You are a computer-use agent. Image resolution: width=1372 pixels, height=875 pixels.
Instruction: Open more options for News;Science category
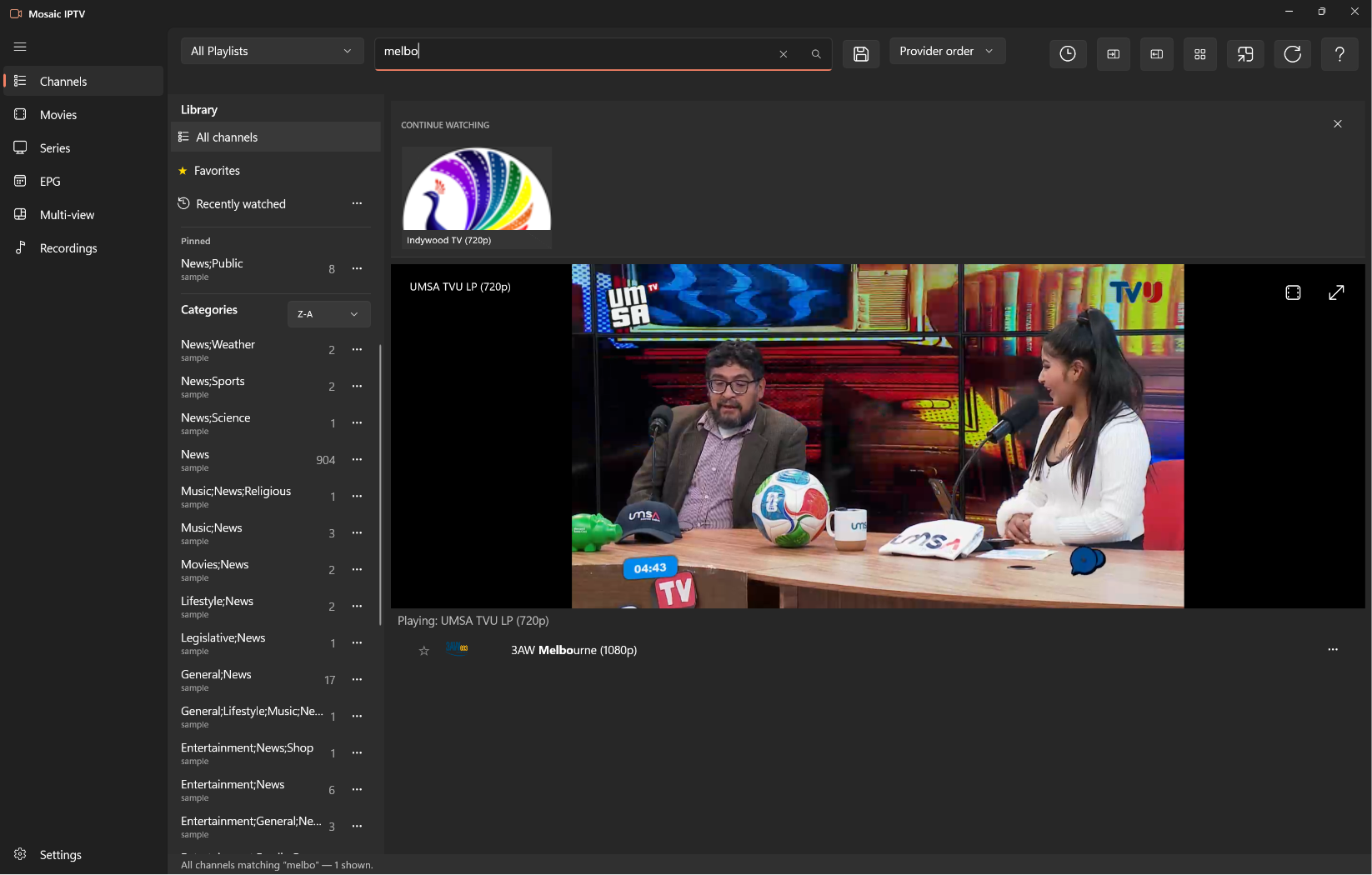click(357, 423)
